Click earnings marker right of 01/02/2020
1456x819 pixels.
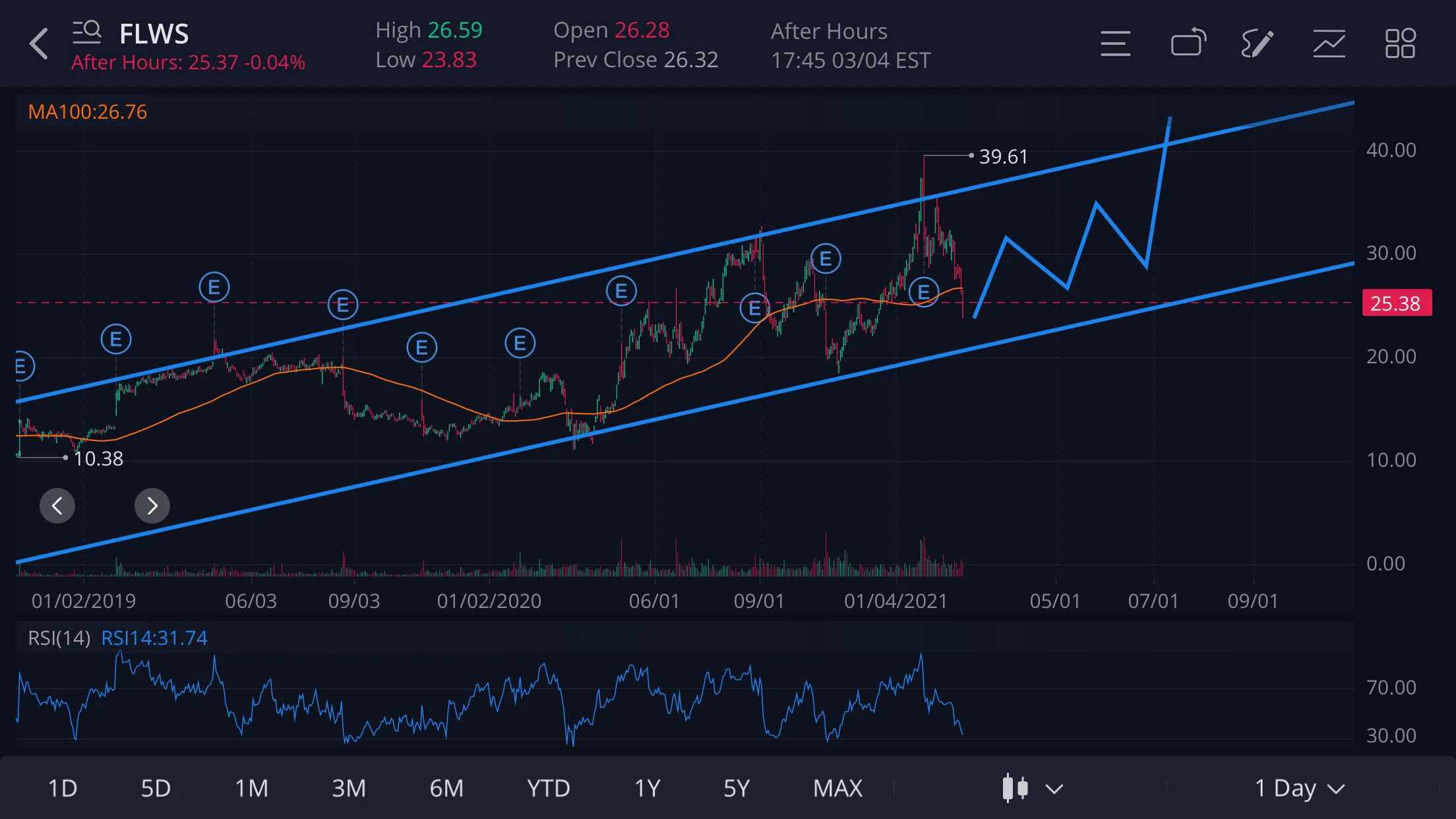[520, 343]
